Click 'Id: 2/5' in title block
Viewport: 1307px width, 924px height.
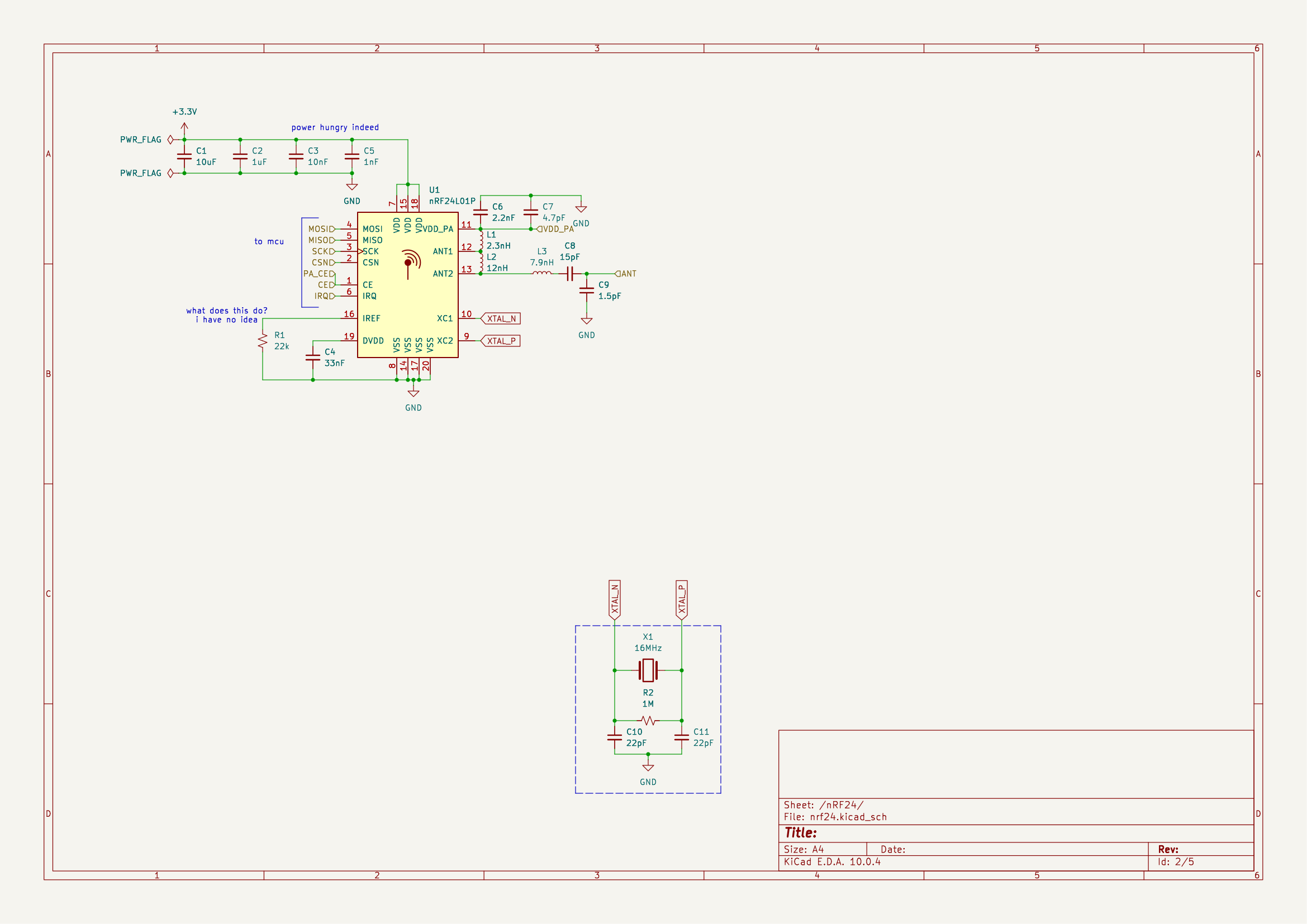click(x=1176, y=862)
